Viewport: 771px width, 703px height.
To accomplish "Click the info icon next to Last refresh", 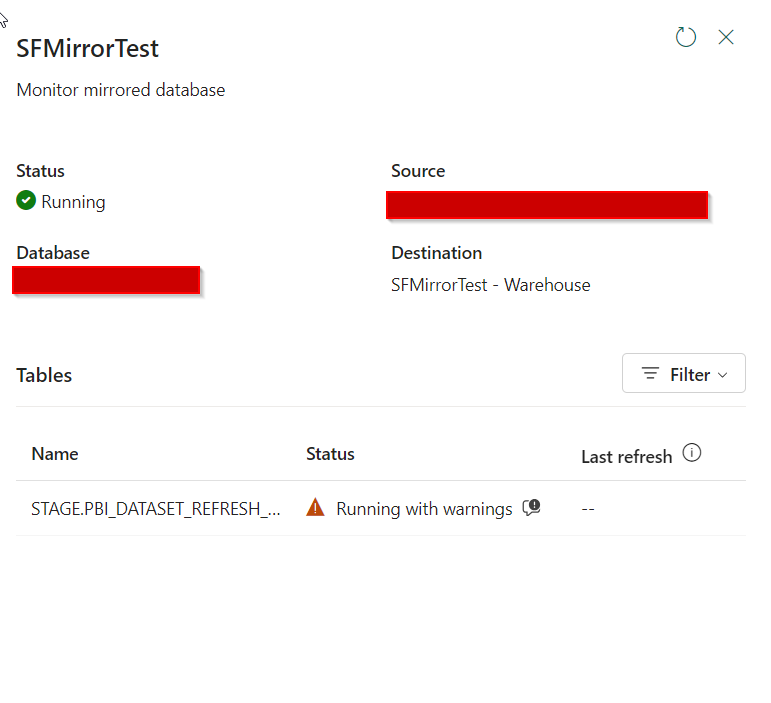I will pos(691,453).
